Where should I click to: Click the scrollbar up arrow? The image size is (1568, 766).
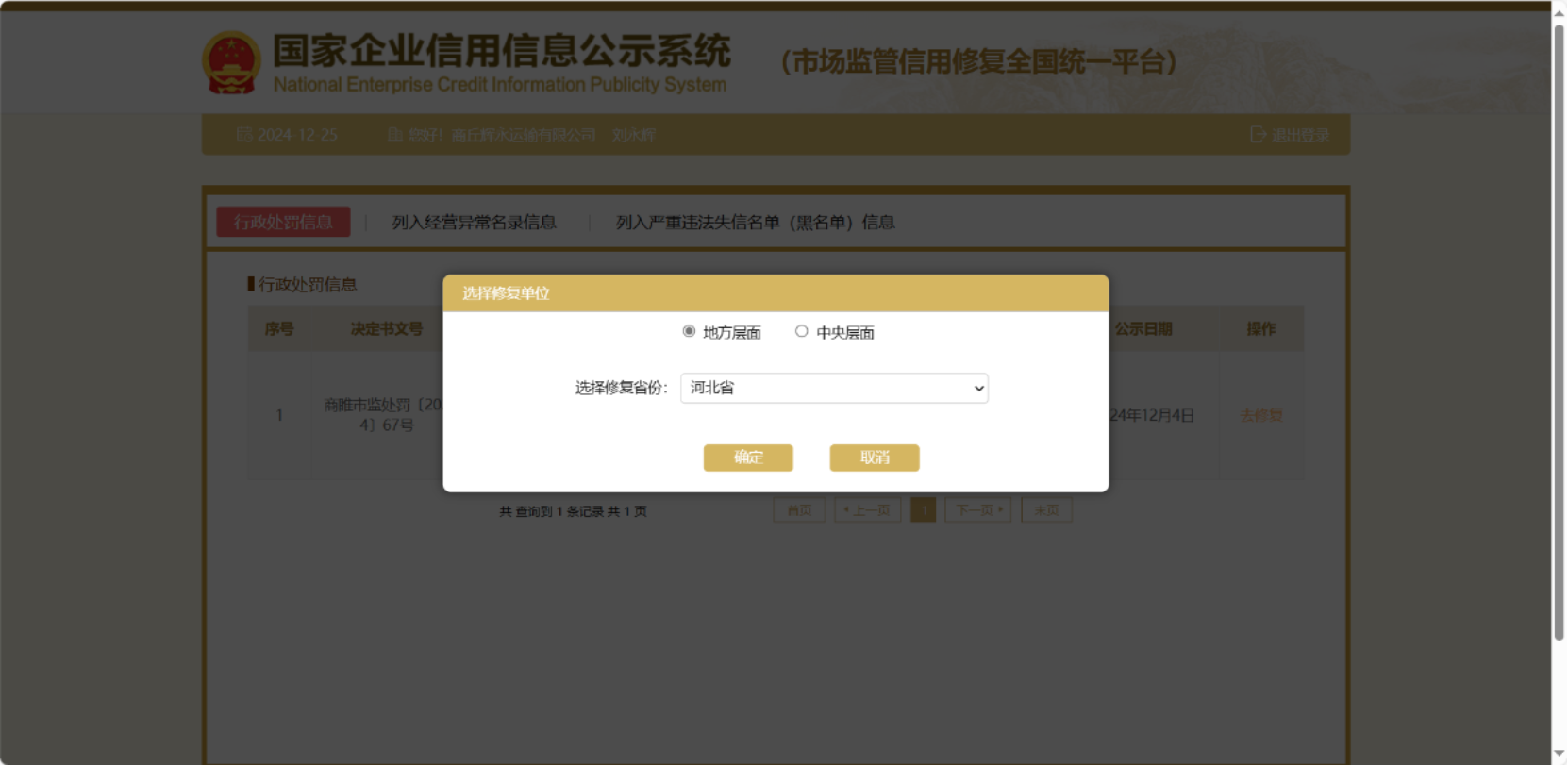[1560, 11]
